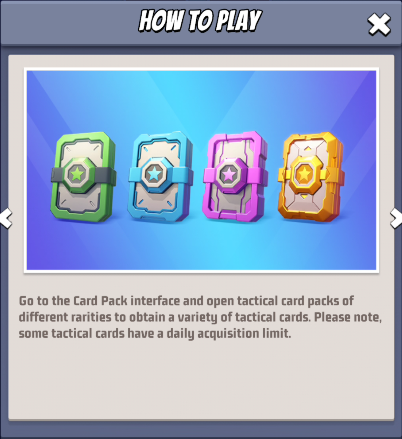
Task: Advance to the next tutorial page
Action: pos(396,218)
